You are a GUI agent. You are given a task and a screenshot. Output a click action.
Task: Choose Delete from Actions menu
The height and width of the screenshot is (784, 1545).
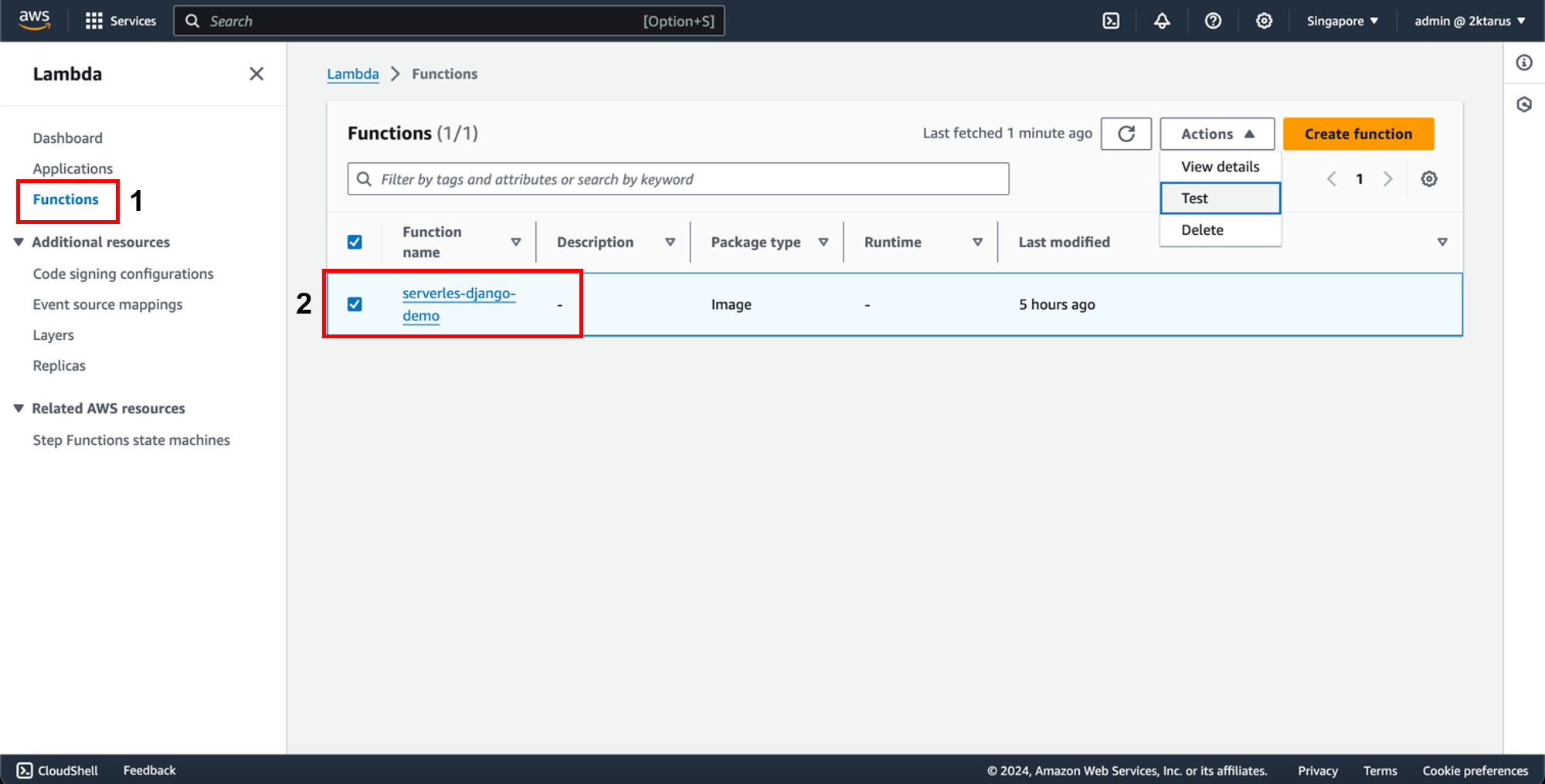(1221, 230)
